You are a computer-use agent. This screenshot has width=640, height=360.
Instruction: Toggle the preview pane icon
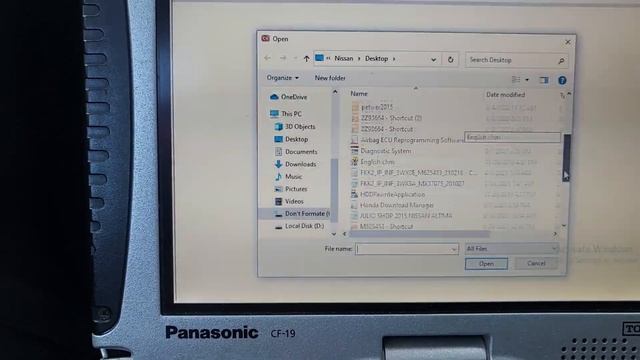(x=544, y=80)
